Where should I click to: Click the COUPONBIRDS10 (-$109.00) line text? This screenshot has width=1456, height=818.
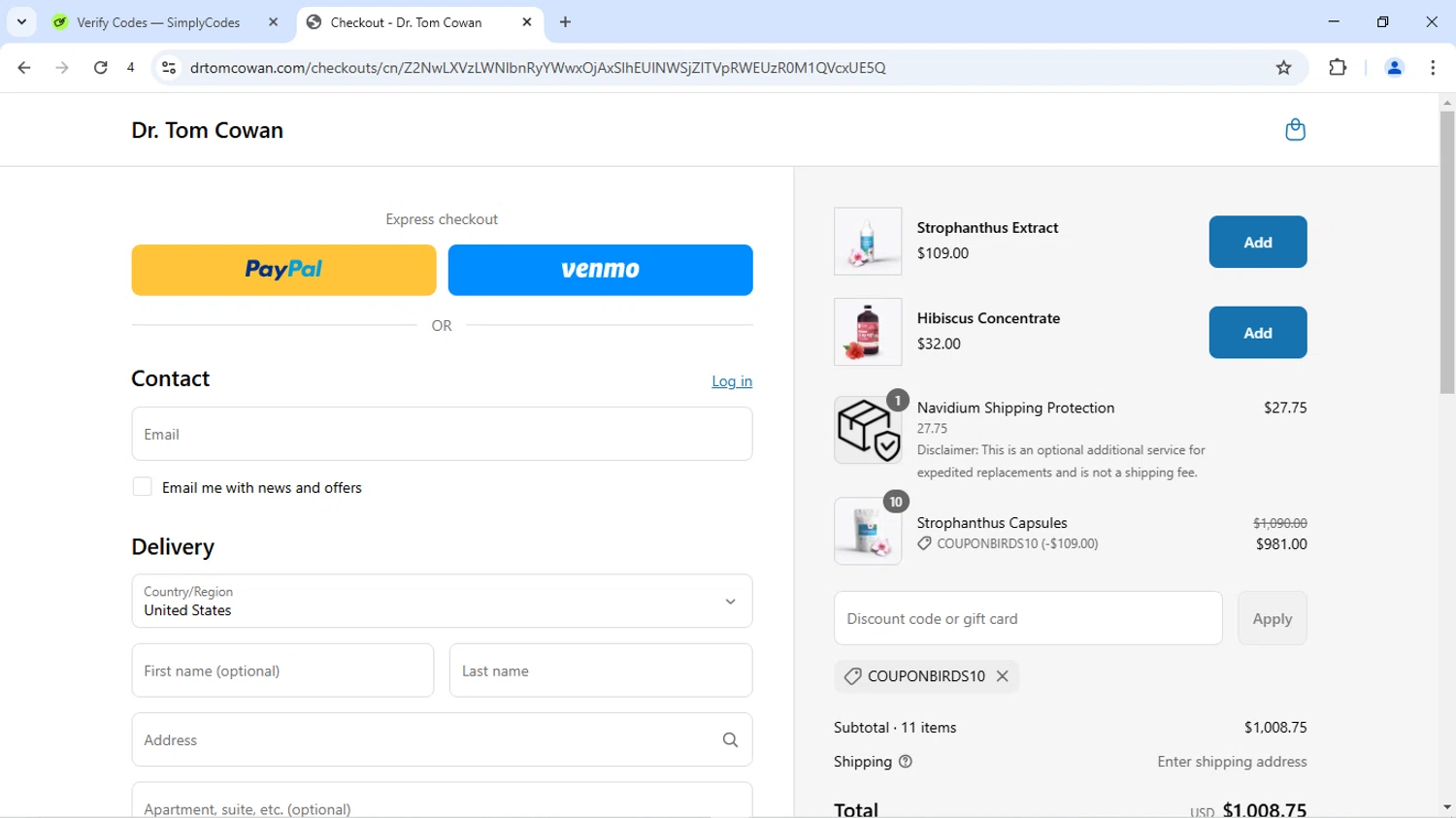pos(1017,544)
